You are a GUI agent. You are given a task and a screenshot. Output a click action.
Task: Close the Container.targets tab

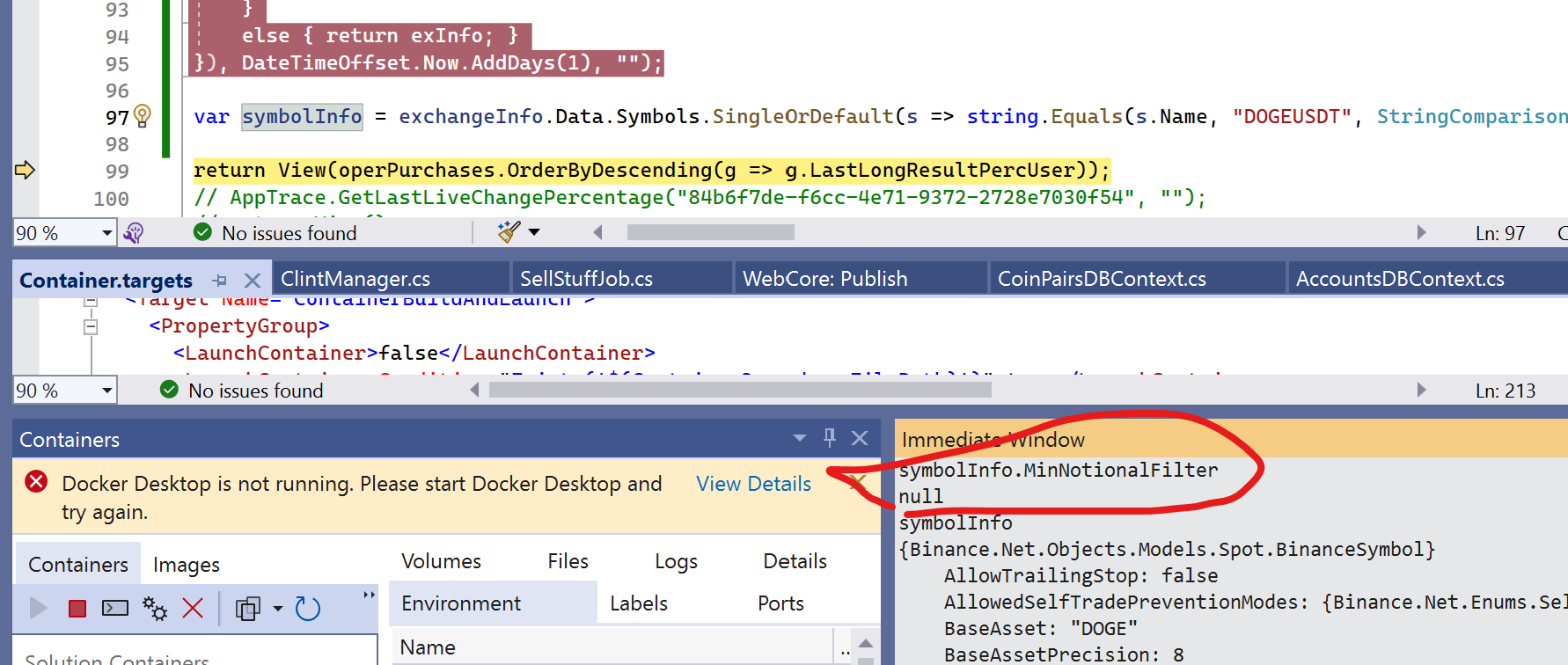[253, 281]
